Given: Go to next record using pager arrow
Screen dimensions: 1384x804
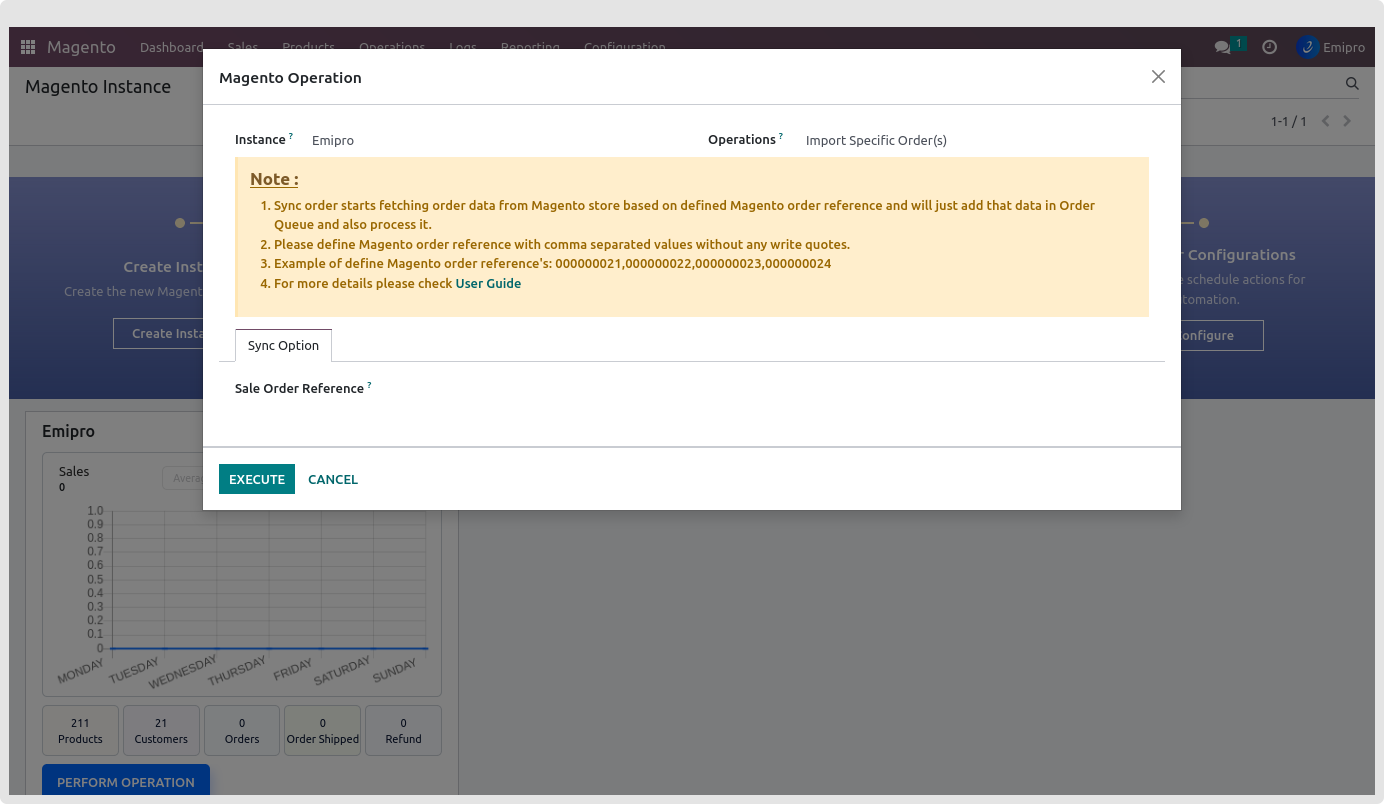Looking at the screenshot, I should 1347,121.
